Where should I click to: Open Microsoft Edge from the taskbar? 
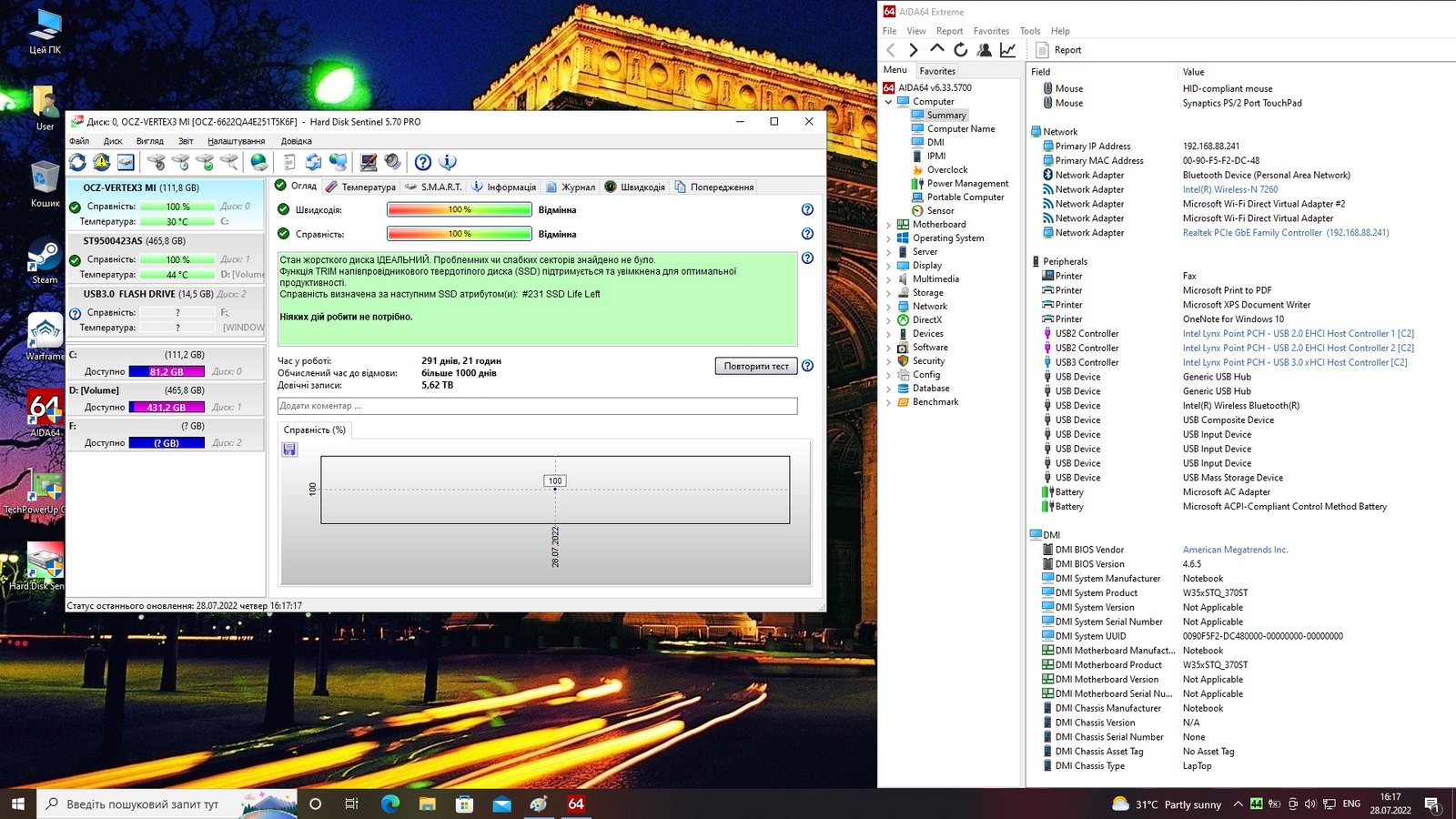[390, 804]
